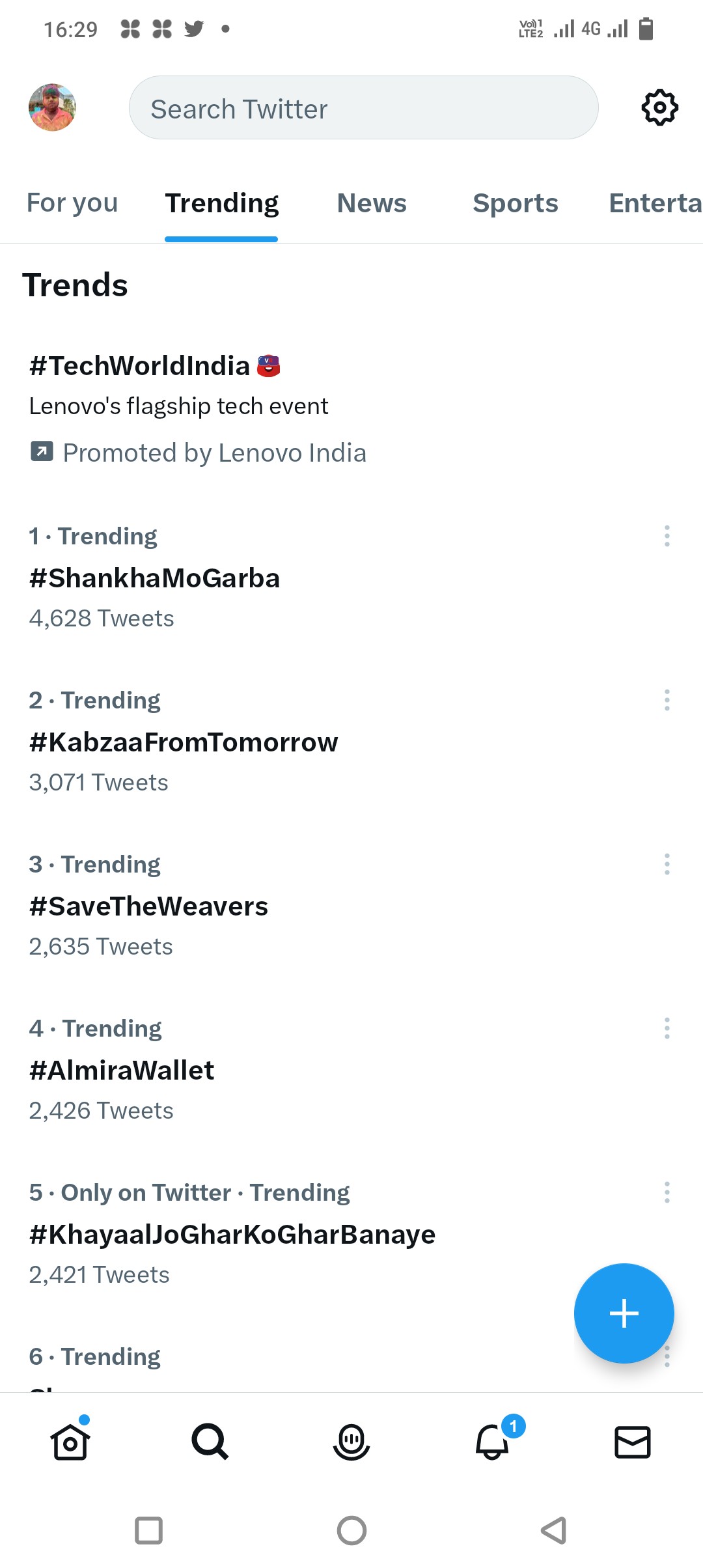Tap the compose tweet plus button

(624, 1313)
